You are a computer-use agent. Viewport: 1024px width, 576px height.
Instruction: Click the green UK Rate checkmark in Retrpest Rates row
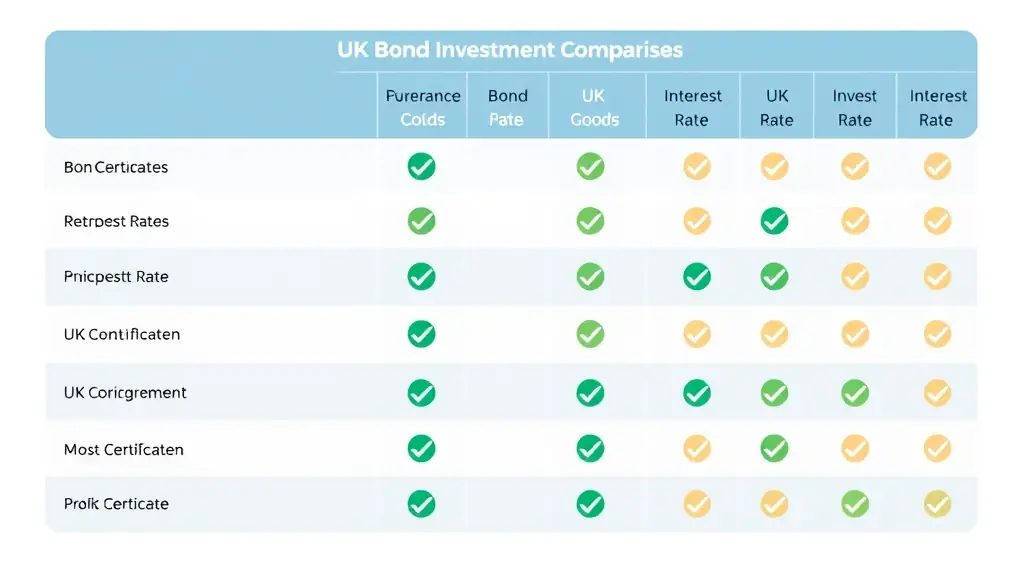(x=774, y=221)
